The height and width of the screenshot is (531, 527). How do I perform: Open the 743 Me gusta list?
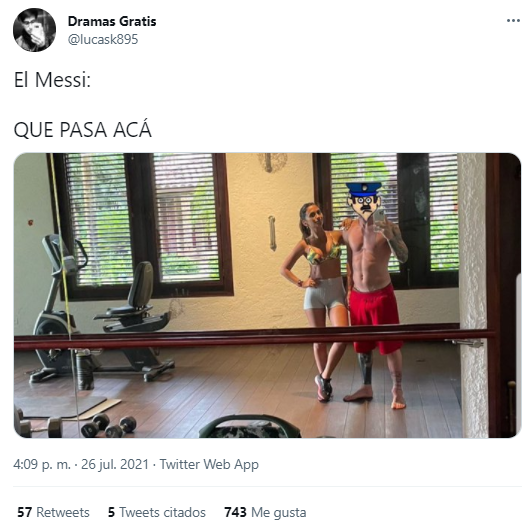(x=265, y=512)
